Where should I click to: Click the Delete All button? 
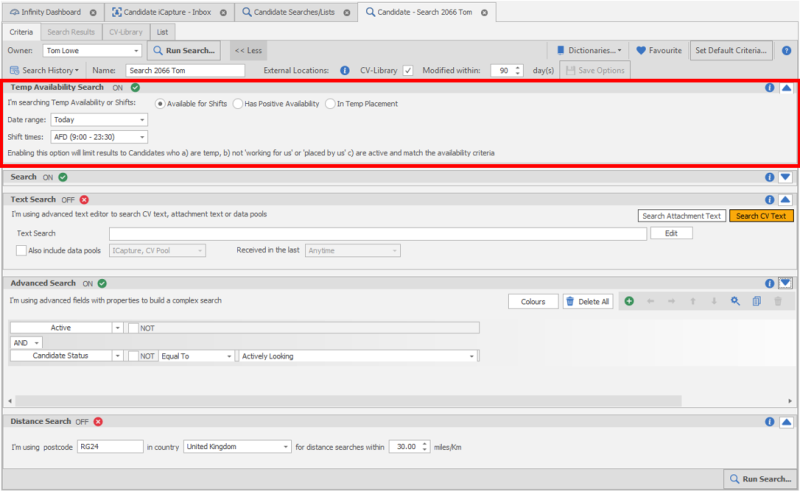click(x=588, y=301)
